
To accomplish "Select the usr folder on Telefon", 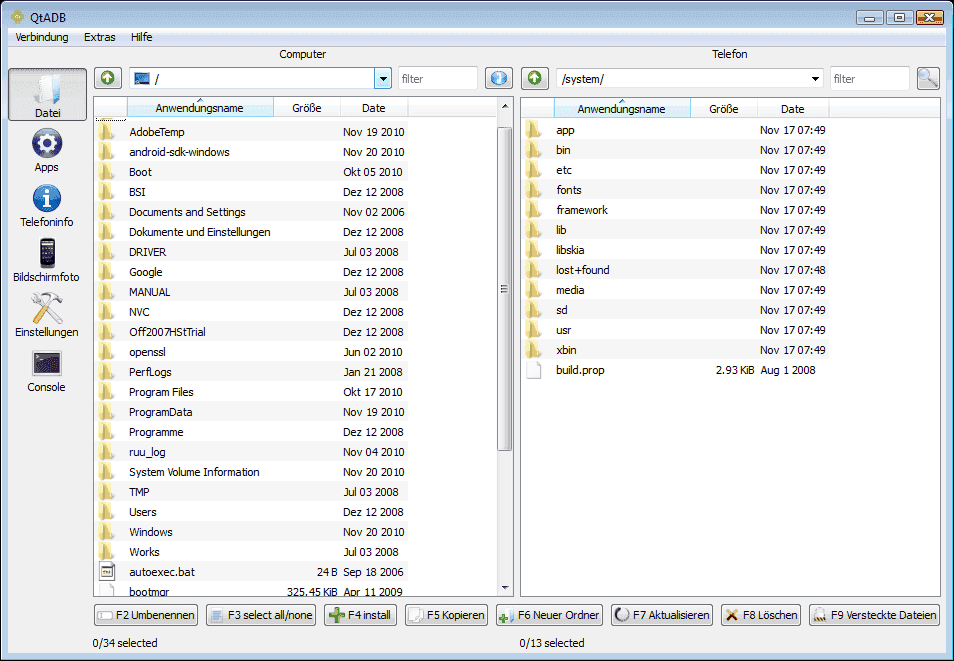I will [675, 330].
